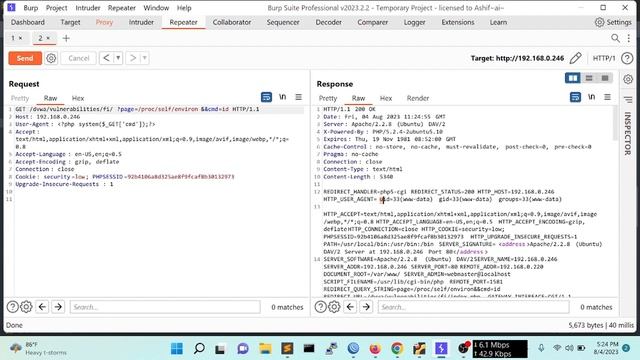Click the Repeater request settings gear icon
The image size is (640, 360).
click(51, 58)
